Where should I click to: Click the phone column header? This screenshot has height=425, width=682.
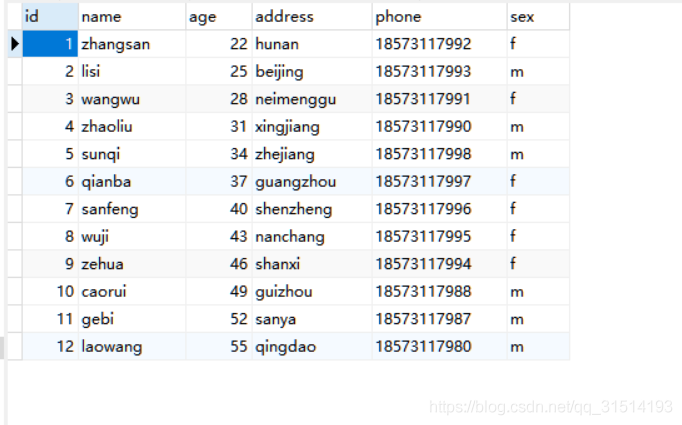pyautogui.click(x=439, y=17)
